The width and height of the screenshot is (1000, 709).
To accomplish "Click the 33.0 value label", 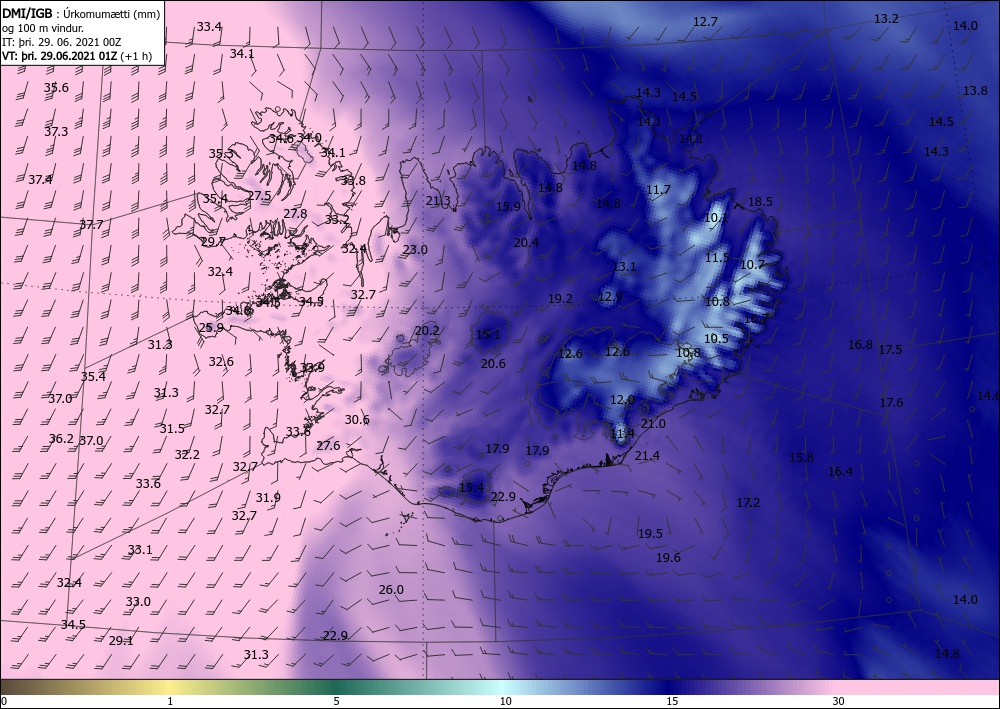I will (138, 603).
